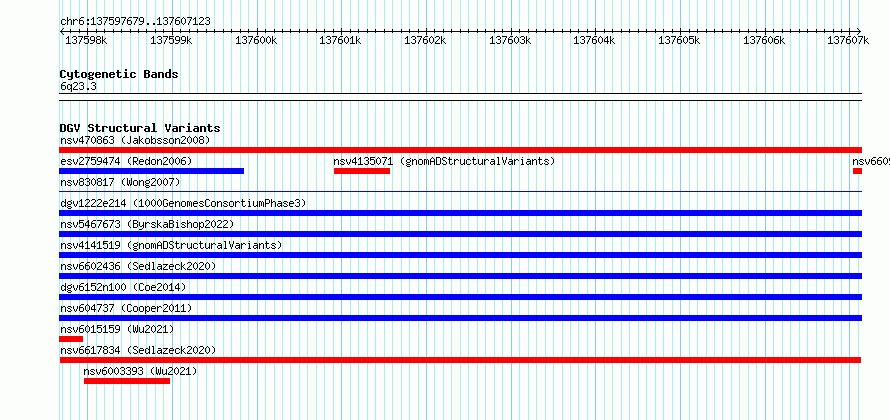Open nsv5467673 (ByrskaBishop2022) label
This screenshot has width=890, height=420.
coord(147,224)
